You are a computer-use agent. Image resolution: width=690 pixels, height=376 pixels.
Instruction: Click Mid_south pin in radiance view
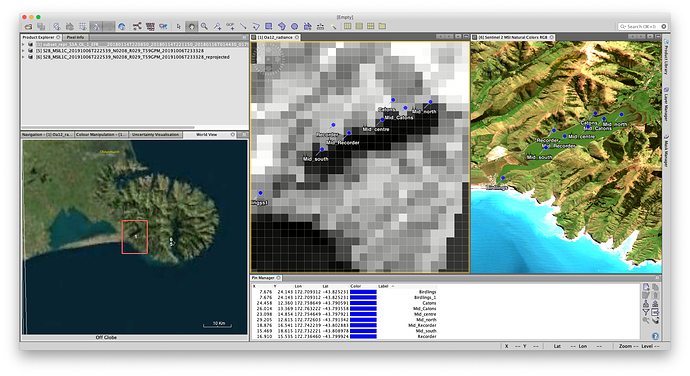323,150
